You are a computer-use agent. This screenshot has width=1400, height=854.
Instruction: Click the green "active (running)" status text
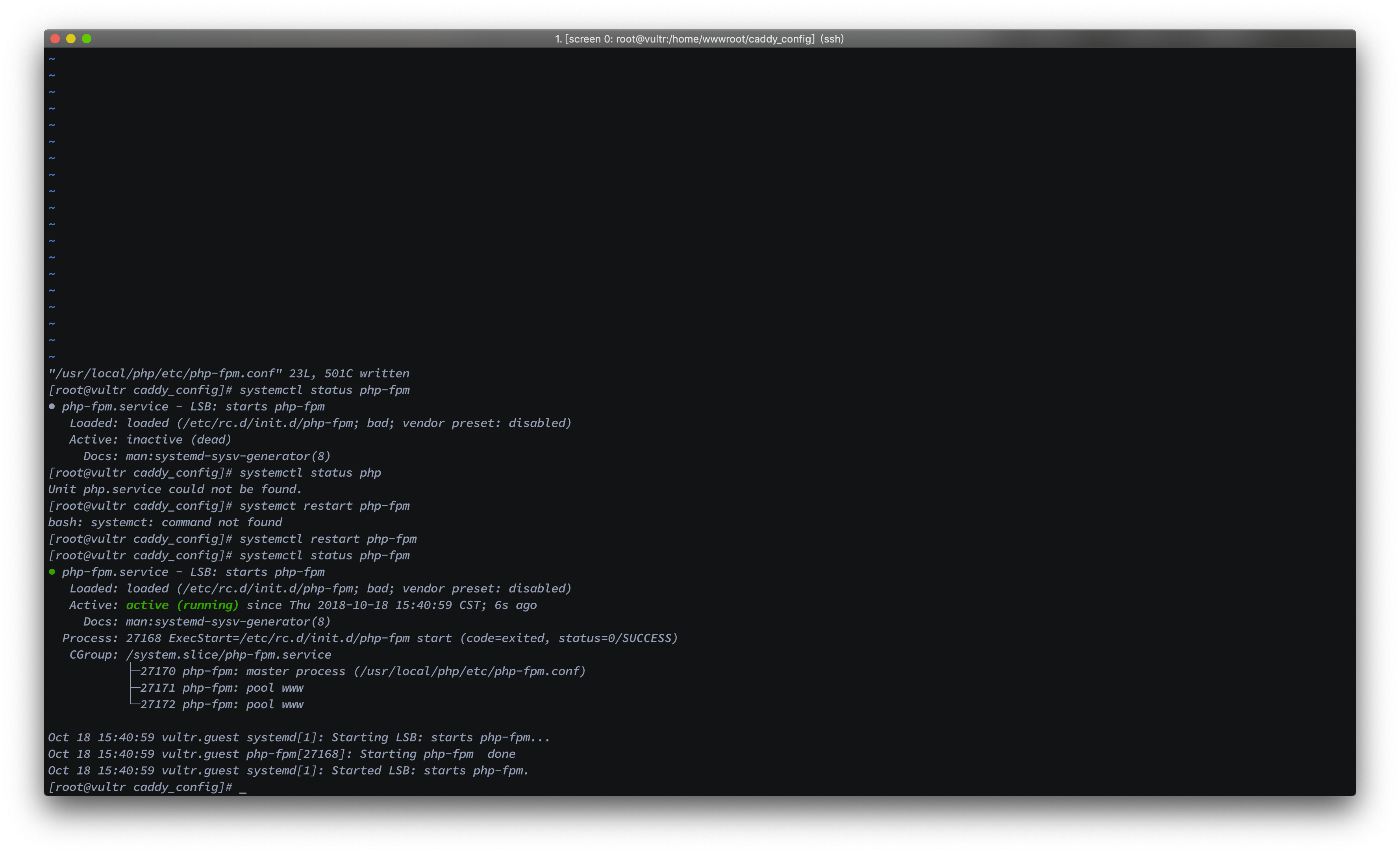[182, 605]
